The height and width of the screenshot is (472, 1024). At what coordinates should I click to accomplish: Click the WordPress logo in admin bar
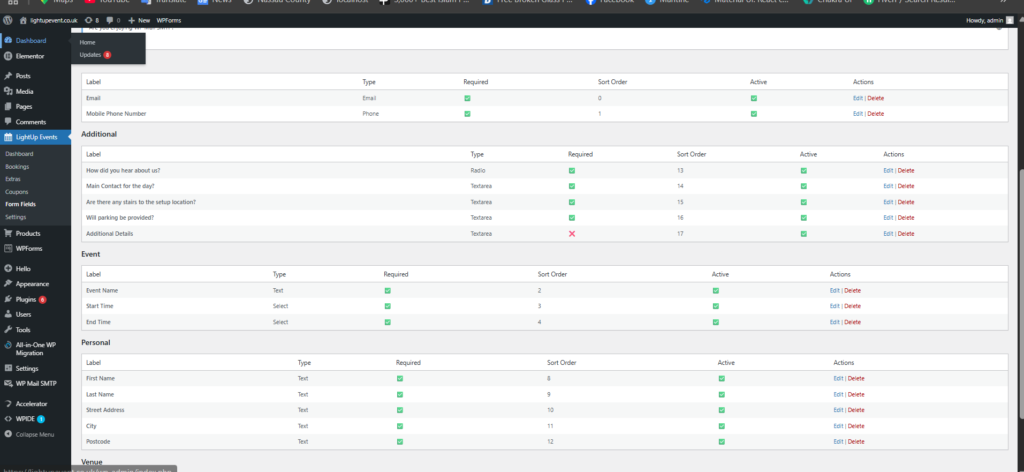point(8,21)
